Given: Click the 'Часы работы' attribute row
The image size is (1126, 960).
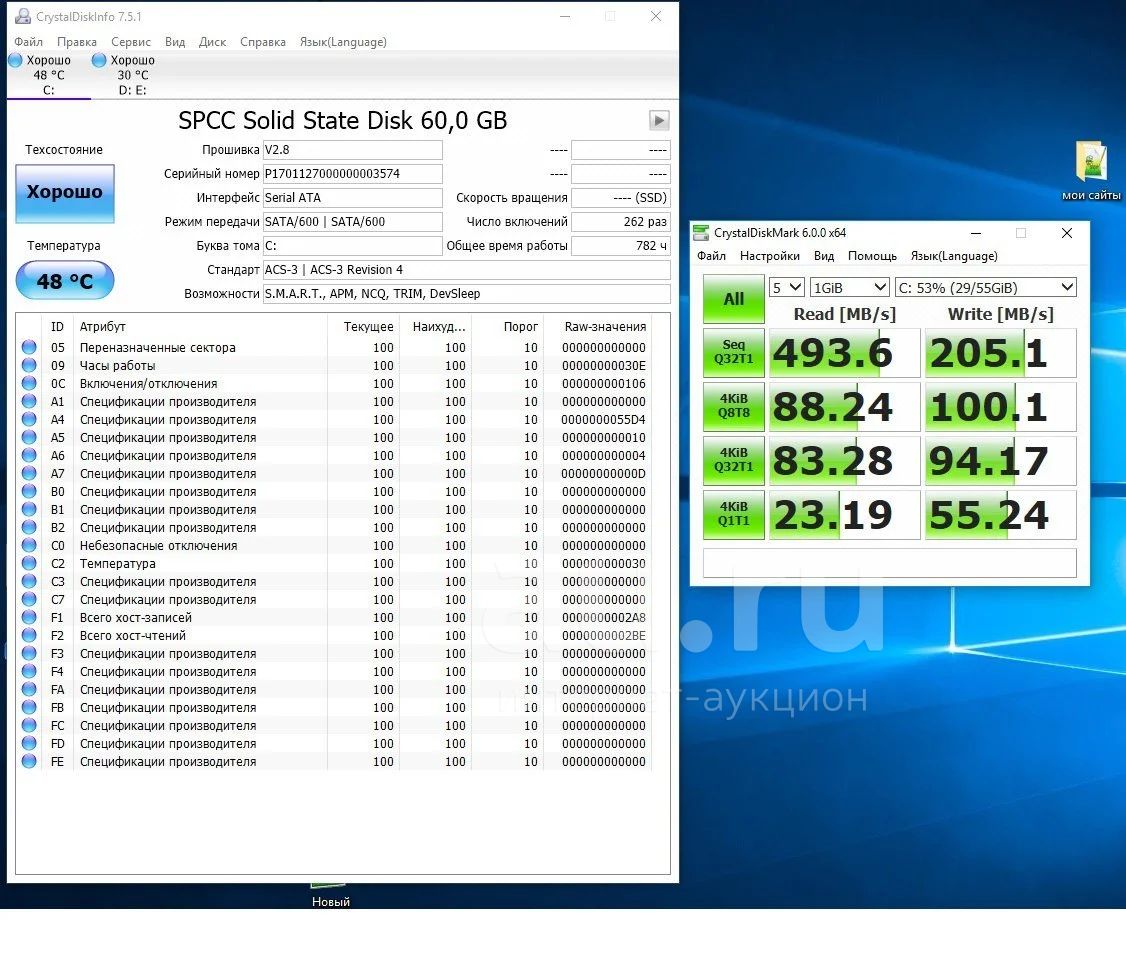Looking at the screenshot, I should coord(333,365).
